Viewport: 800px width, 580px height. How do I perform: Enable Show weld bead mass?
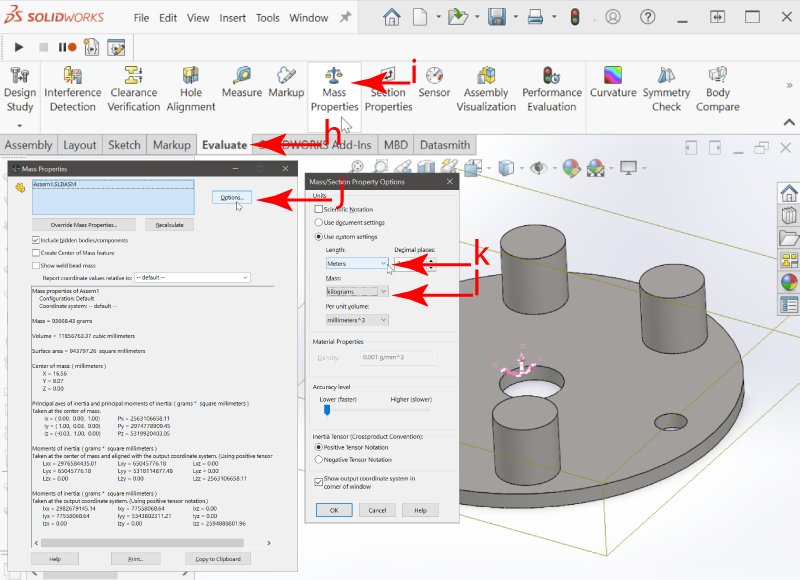click(36, 265)
